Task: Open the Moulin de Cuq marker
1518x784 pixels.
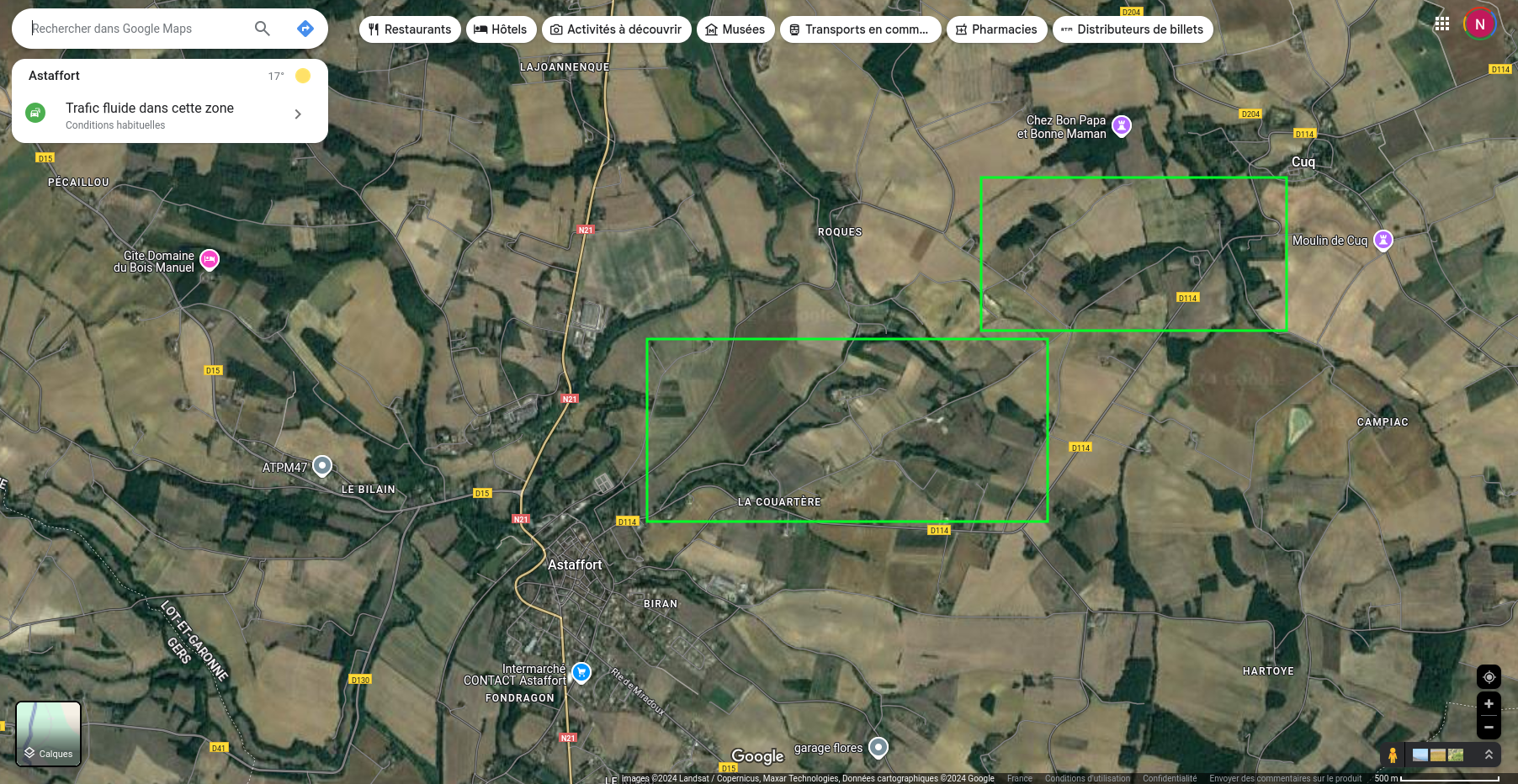Action: click(1383, 241)
